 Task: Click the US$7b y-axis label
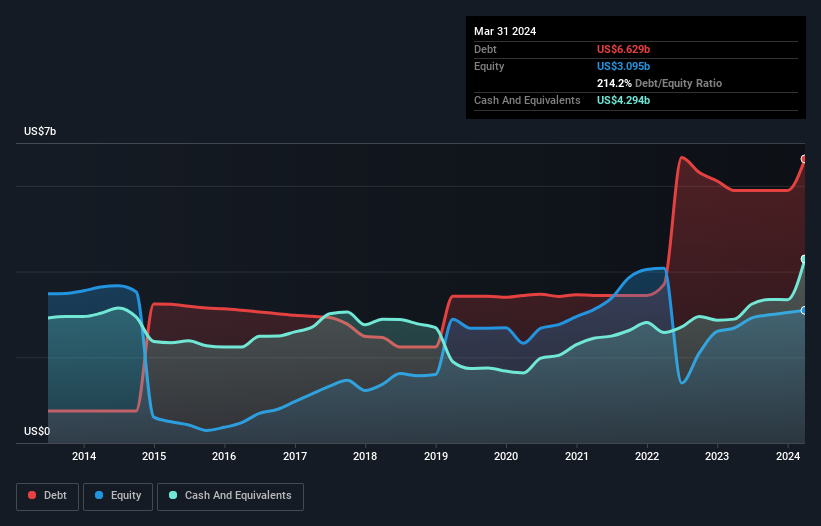pos(40,131)
